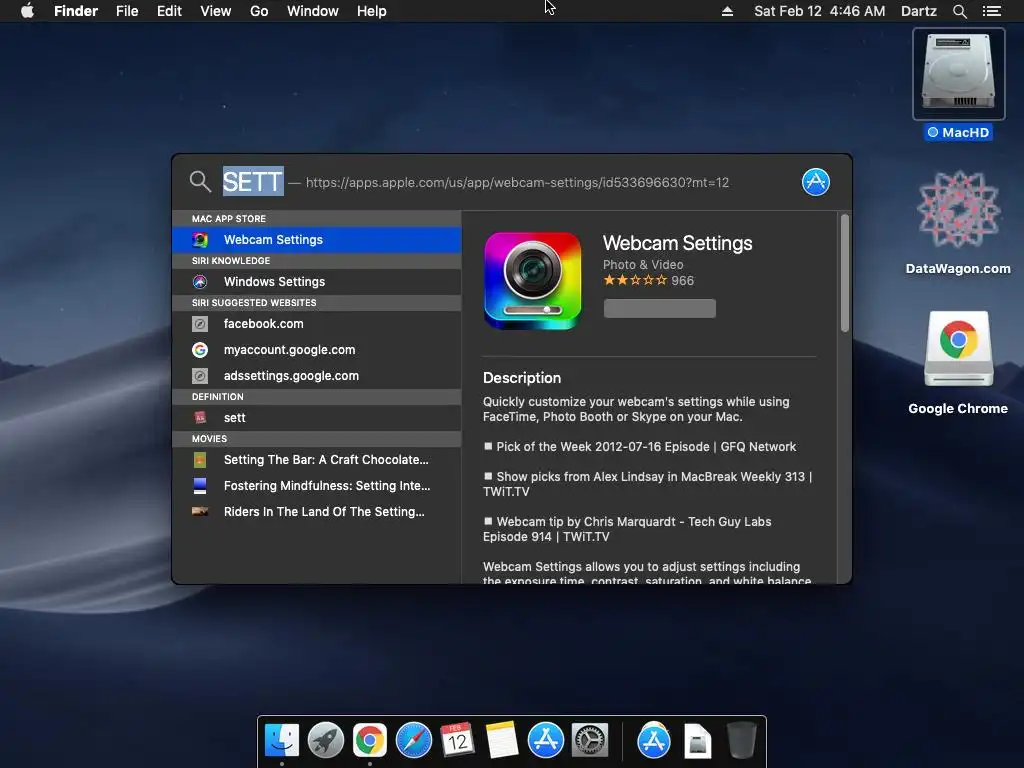The width and height of the screenshot is (1024, 768).
Task: Select the sett definition result
Action: [317, 417]
